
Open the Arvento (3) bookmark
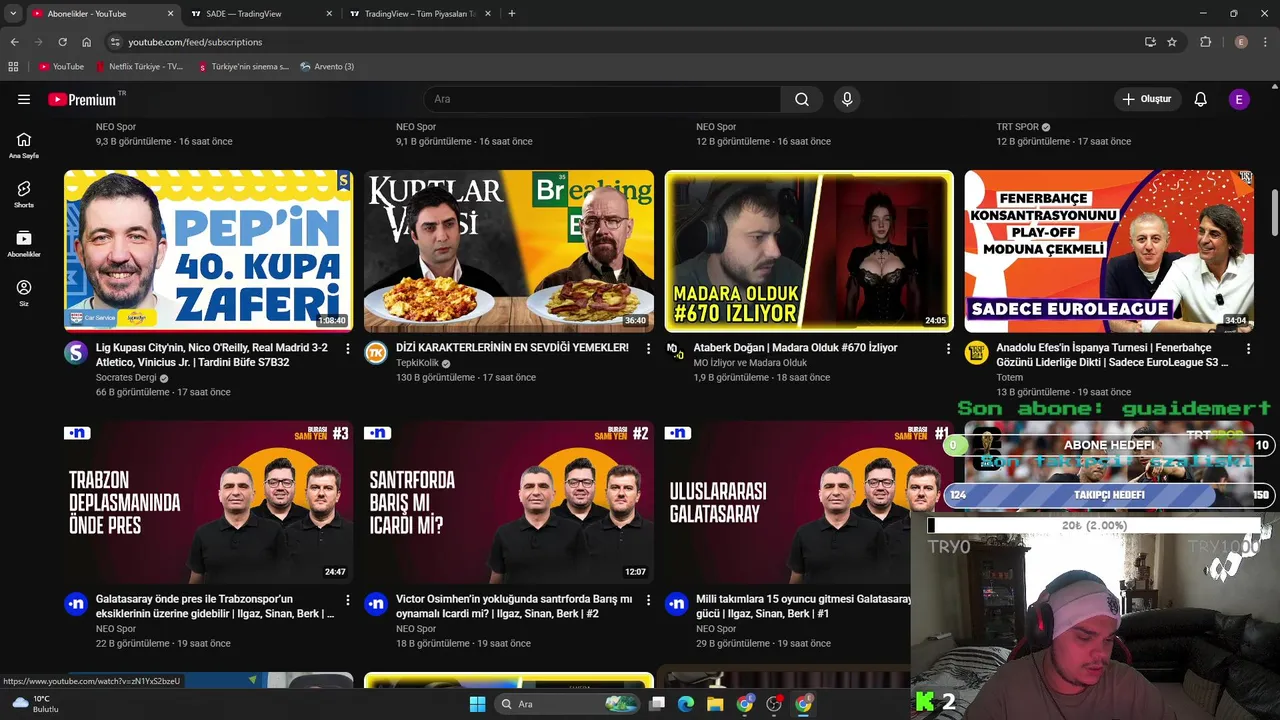(327, 66)
